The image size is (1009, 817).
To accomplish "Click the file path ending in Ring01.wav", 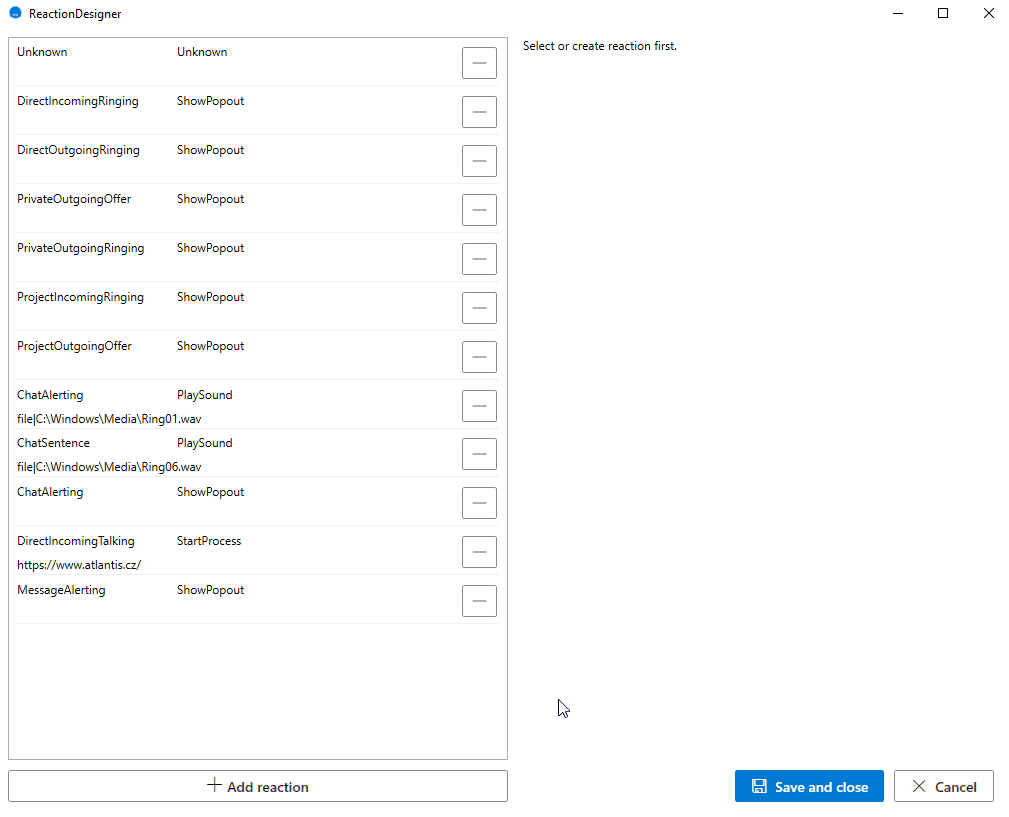I will [109, 419].
